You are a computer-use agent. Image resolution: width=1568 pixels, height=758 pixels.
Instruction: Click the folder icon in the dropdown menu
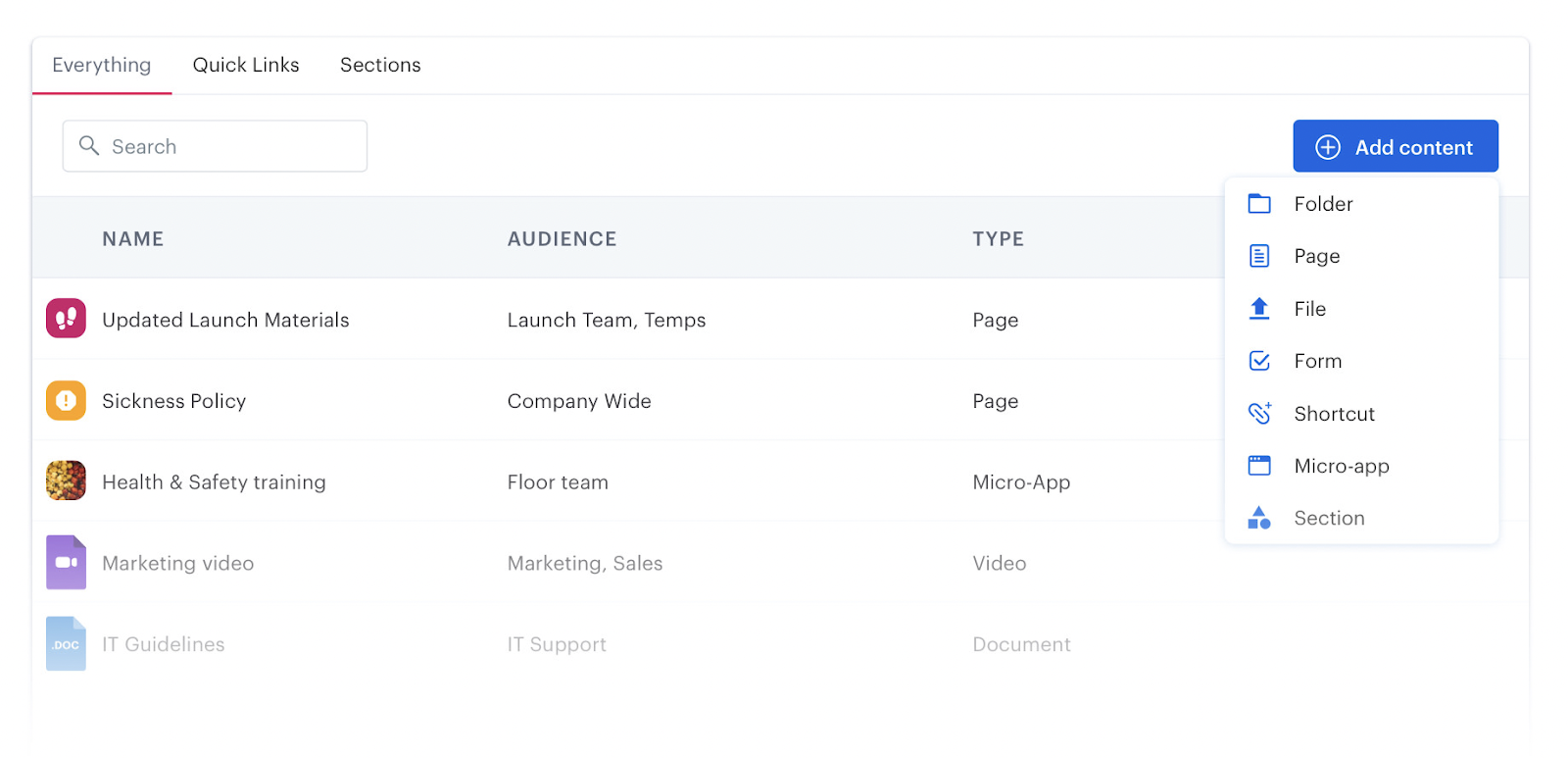(x=1259, y=204)
